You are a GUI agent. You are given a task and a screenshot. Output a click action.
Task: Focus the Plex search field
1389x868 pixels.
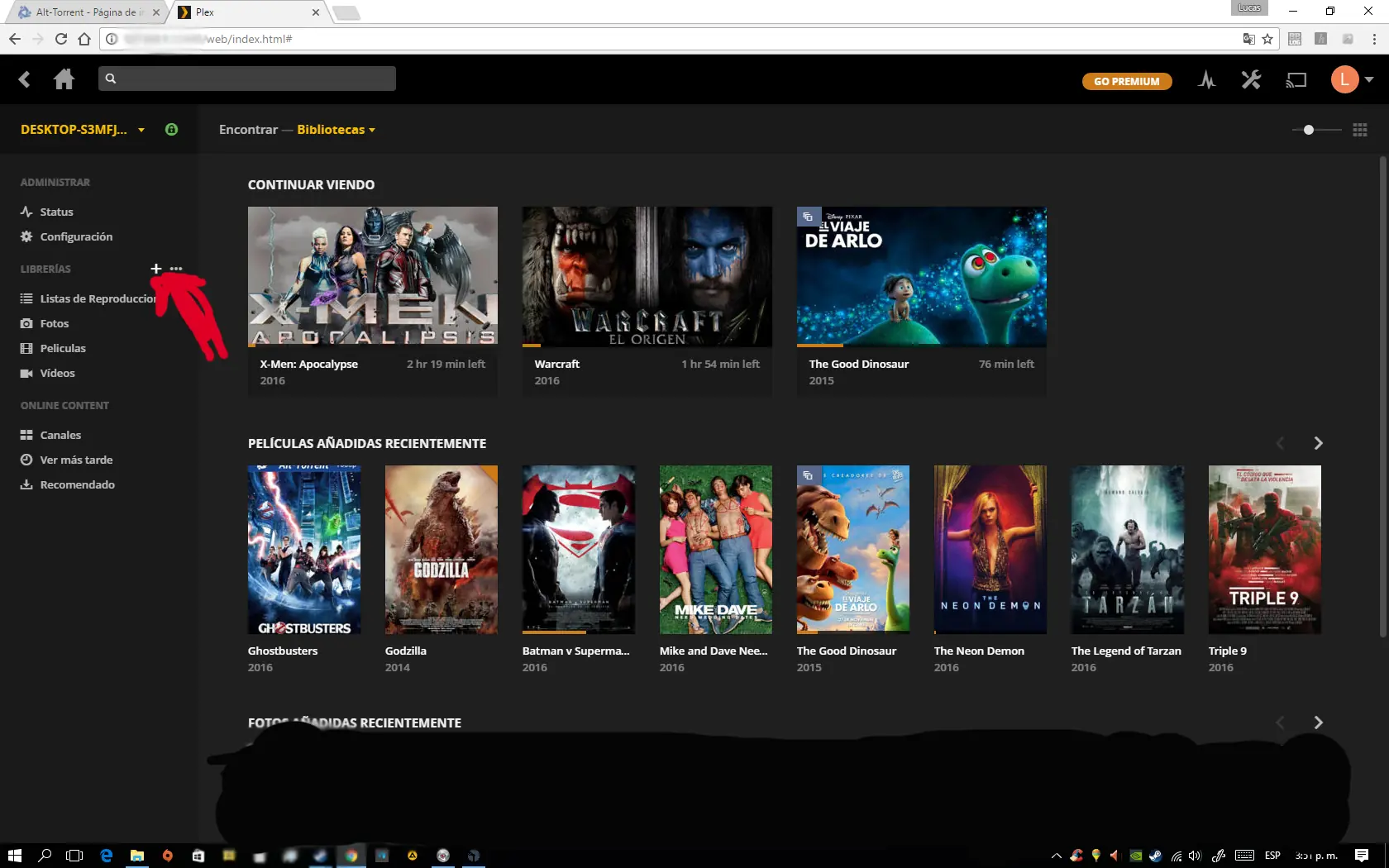click(x=247, y=79)
